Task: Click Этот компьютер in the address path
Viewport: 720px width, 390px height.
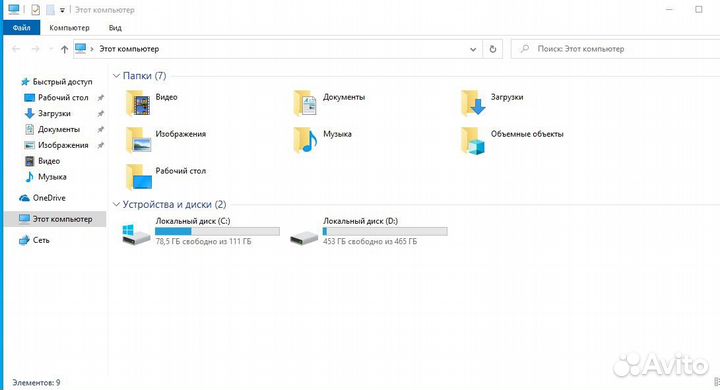Action: pyautogui.click(x=129, y=49)
